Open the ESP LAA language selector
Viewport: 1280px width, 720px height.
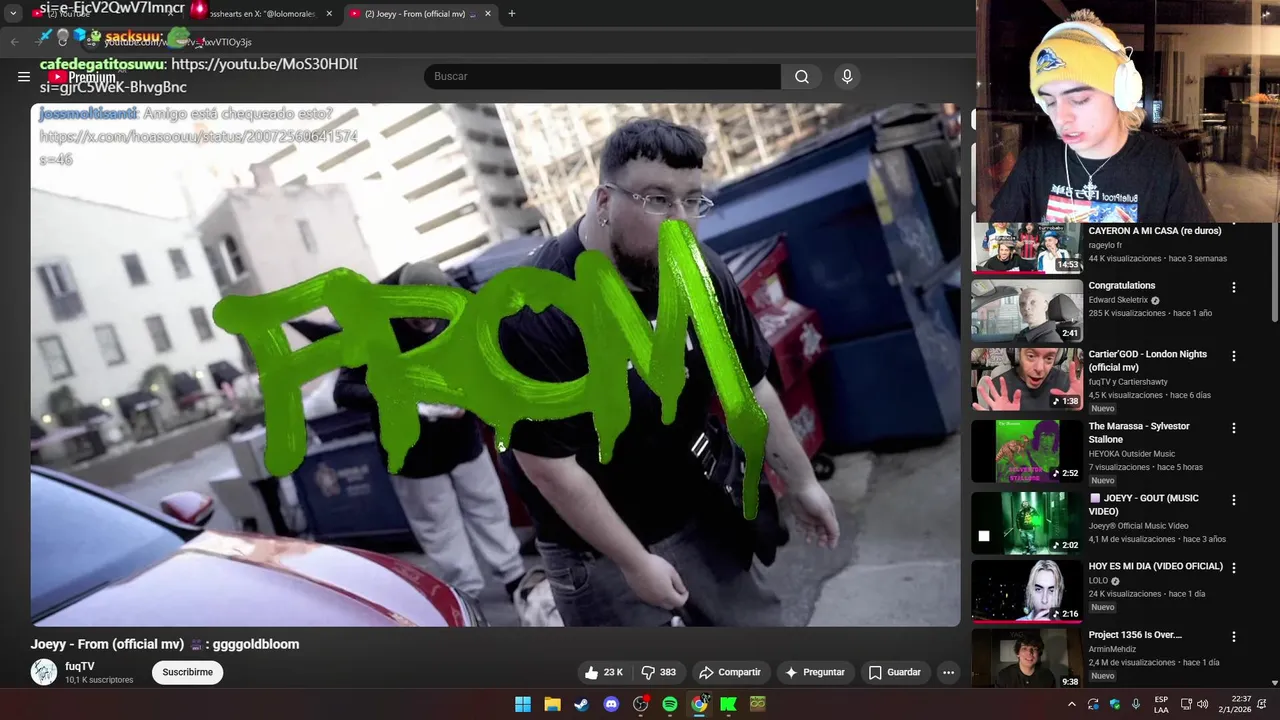coord(1161,704)
